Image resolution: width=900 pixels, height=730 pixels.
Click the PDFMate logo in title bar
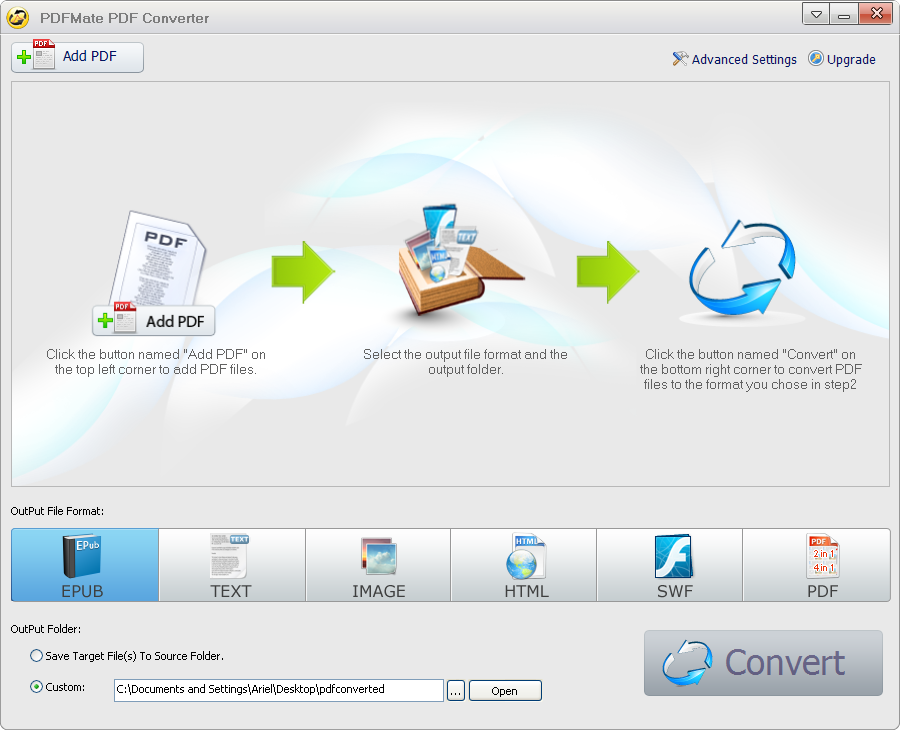point(18,17)
